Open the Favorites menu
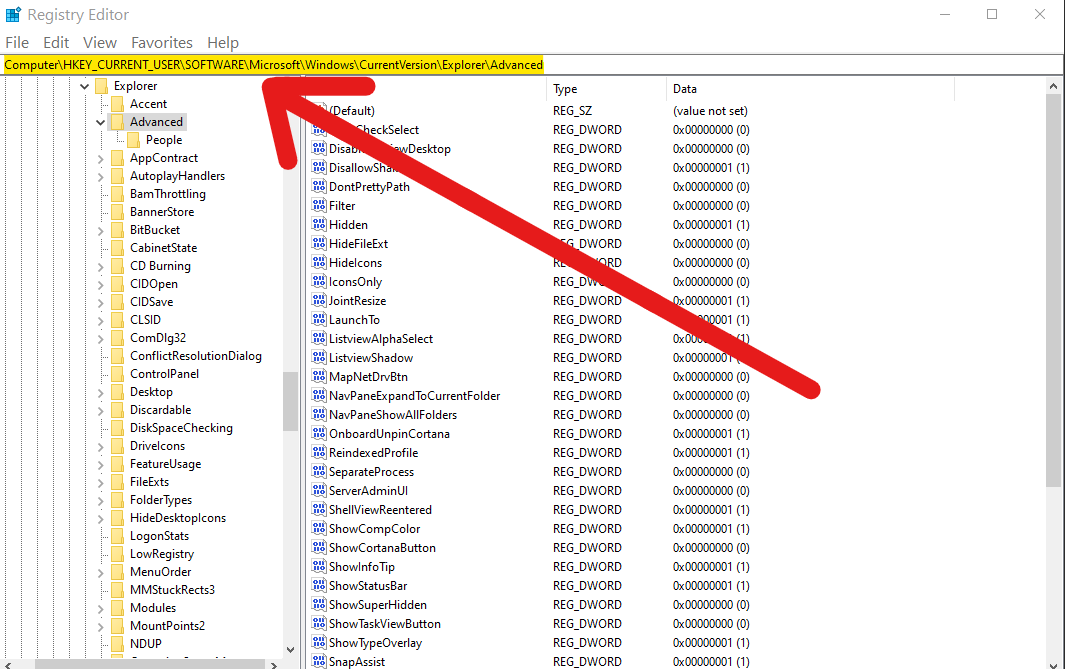This screenshot has width=1065, height=669. tap(162, 43)
